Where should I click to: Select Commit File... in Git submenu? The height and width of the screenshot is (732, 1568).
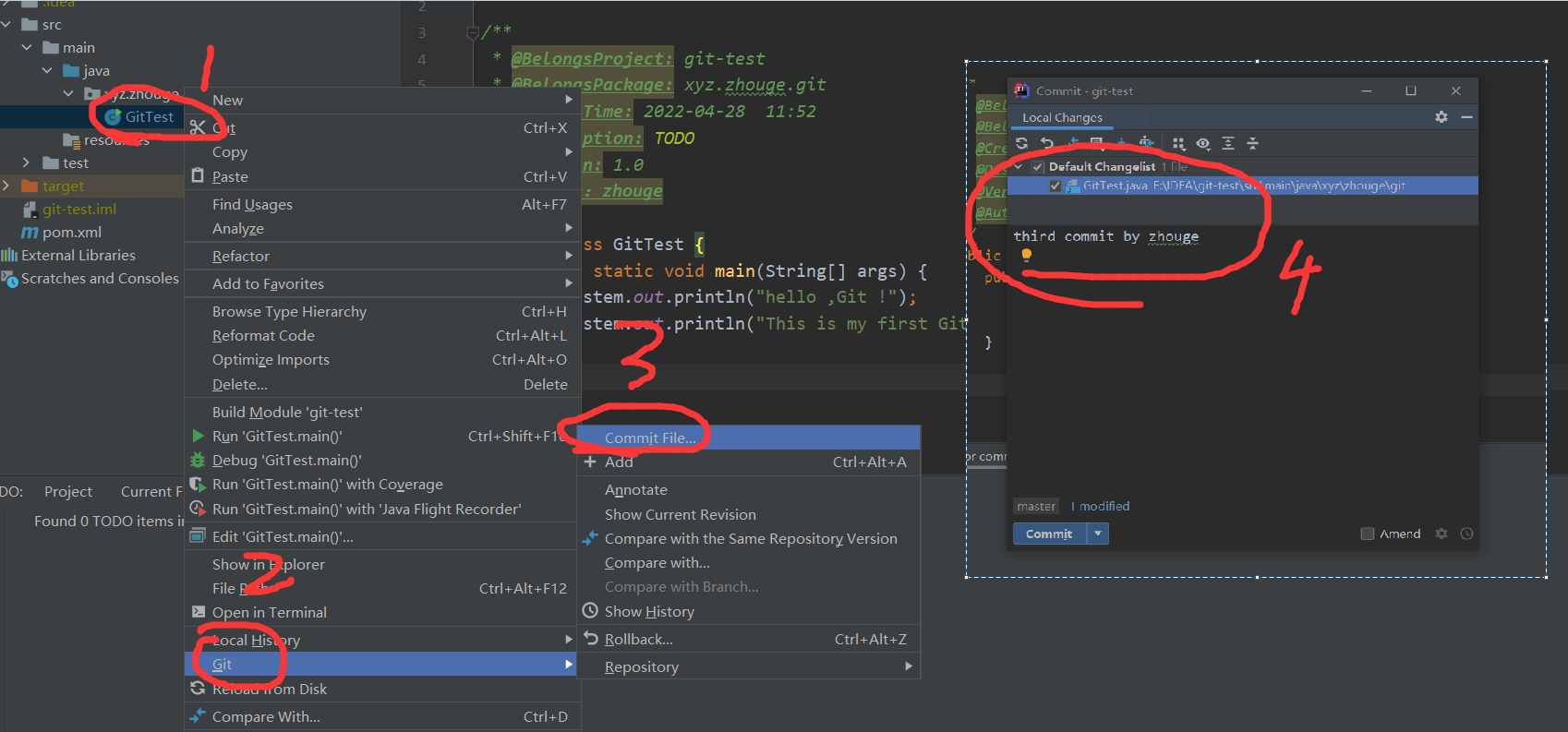(x=749, y=438)
